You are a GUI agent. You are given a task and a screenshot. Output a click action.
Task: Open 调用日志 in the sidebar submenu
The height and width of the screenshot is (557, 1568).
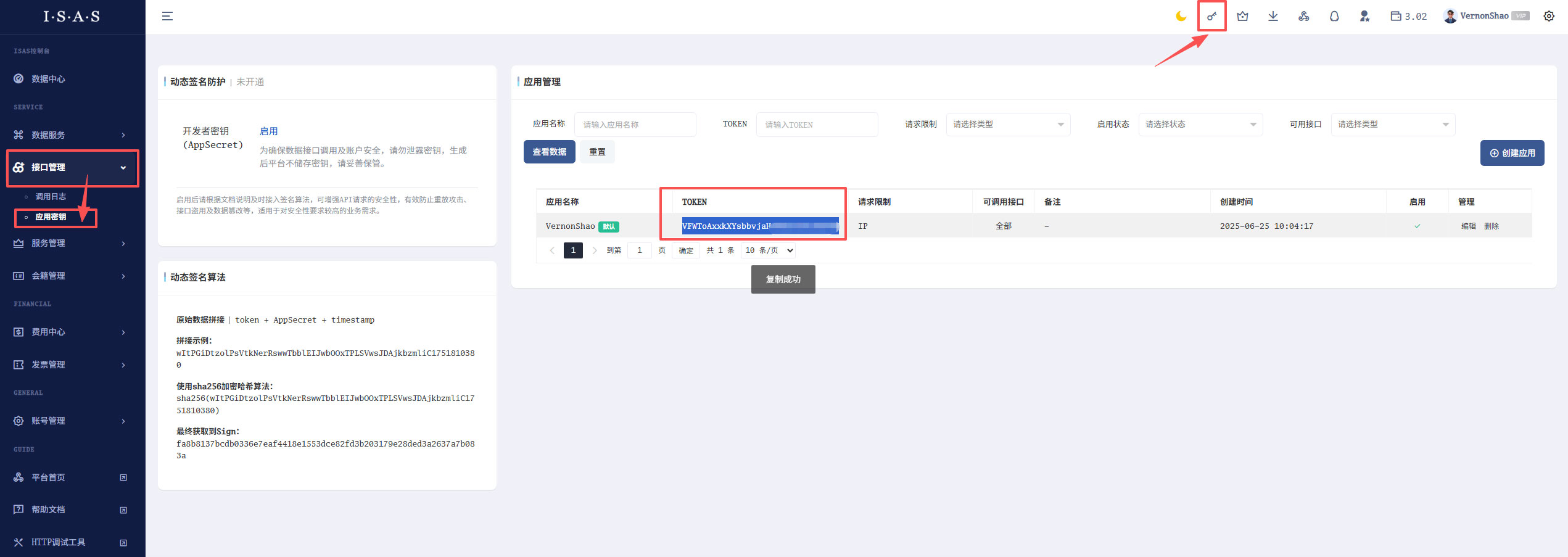pyautogui.click(x=51, y=197)
